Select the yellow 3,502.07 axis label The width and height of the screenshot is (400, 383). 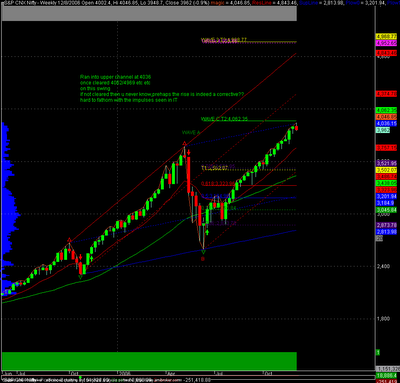[386, 170]
